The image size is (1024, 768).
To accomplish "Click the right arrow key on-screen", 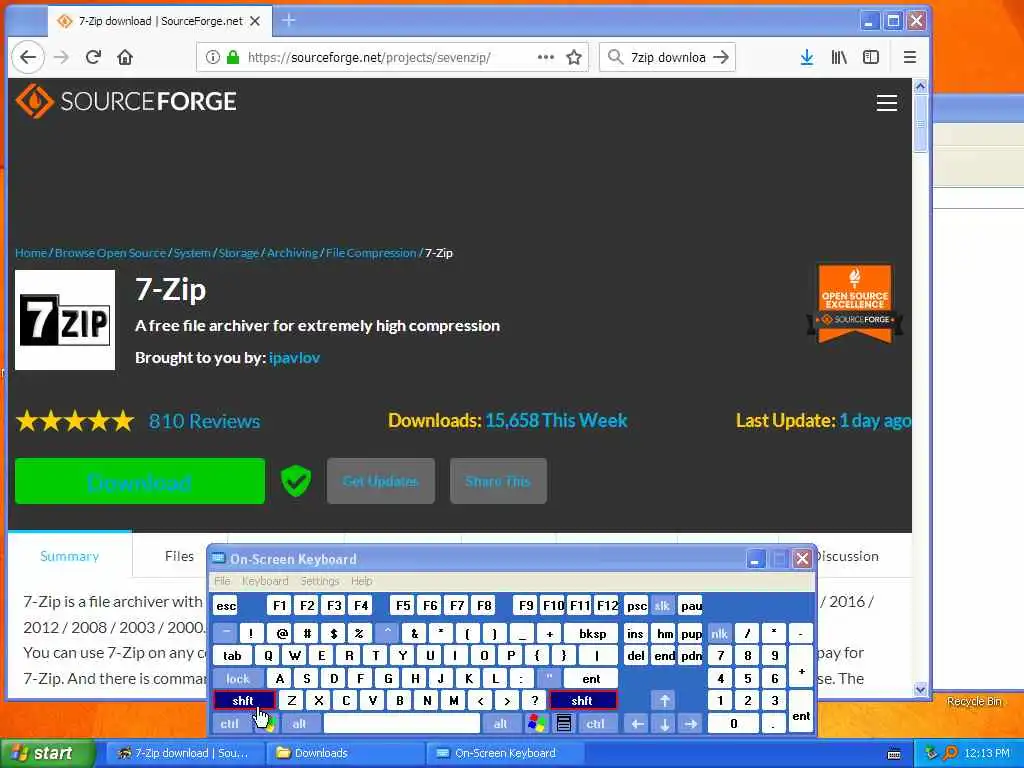I will (x=690, y=724).
